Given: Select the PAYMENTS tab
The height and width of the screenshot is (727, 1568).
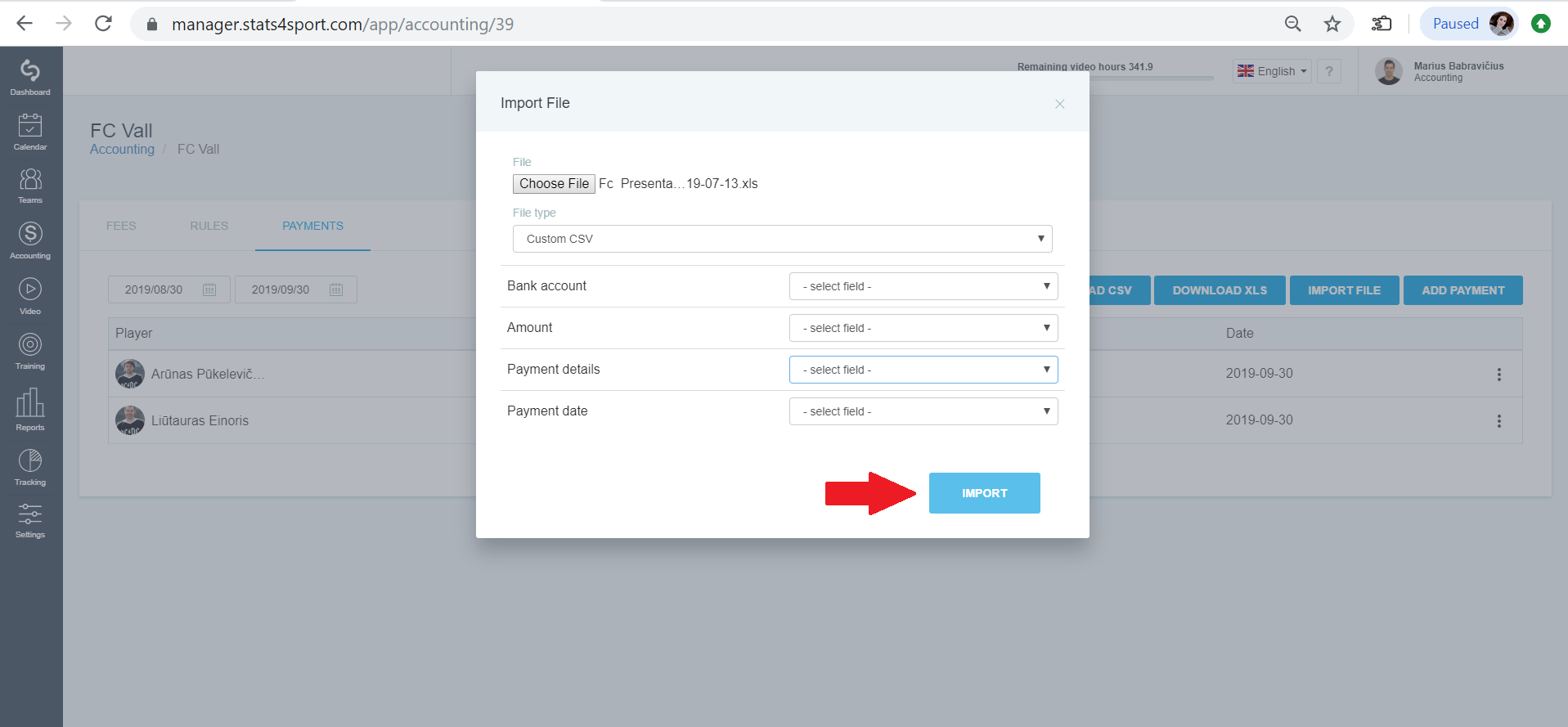Looking at the screenshot, I should click(x=312, y=226).
